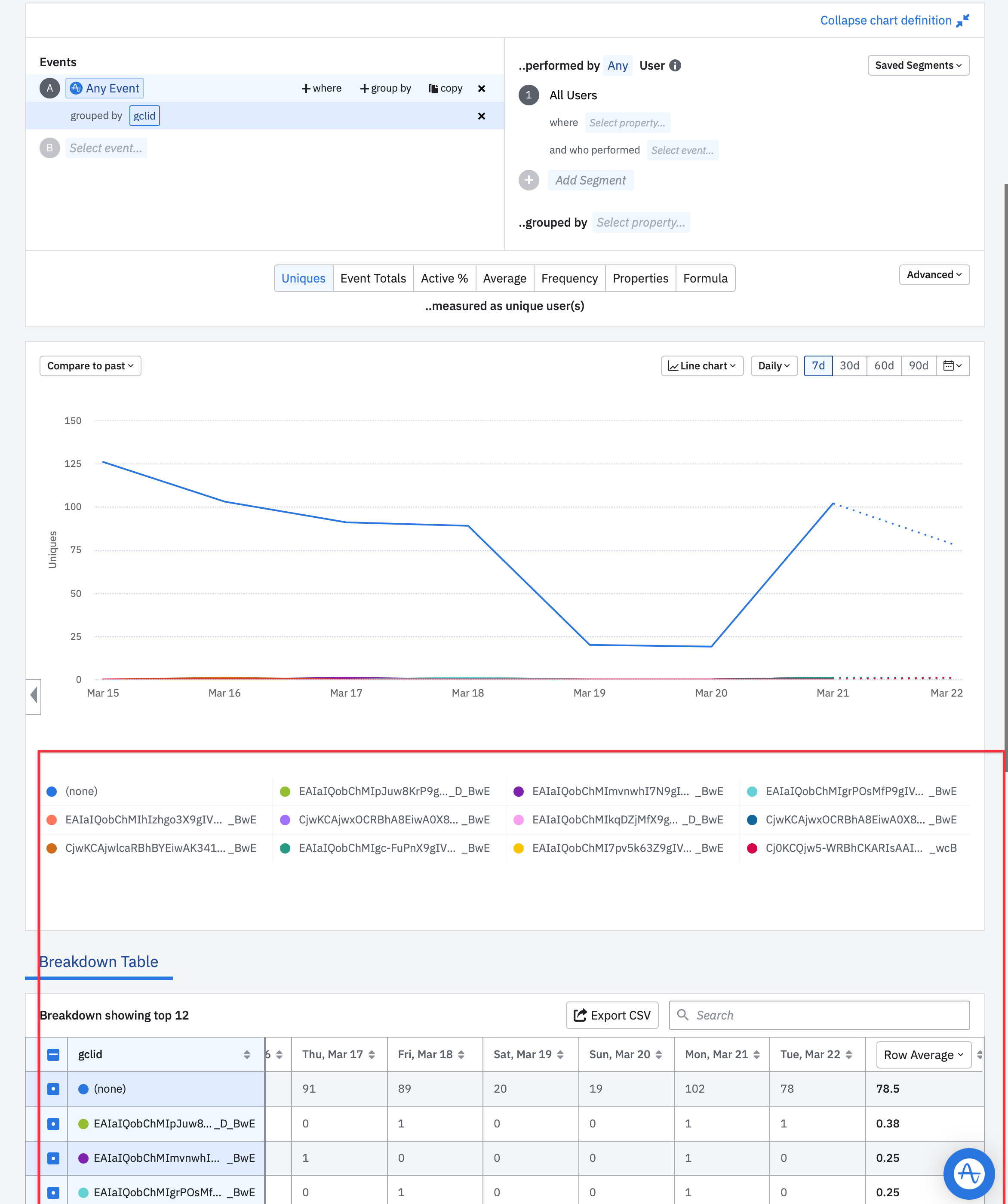Screen dimensions: 1008x1204
Task: Click the (none) blue legend swatch
Action: pos(52,791)
